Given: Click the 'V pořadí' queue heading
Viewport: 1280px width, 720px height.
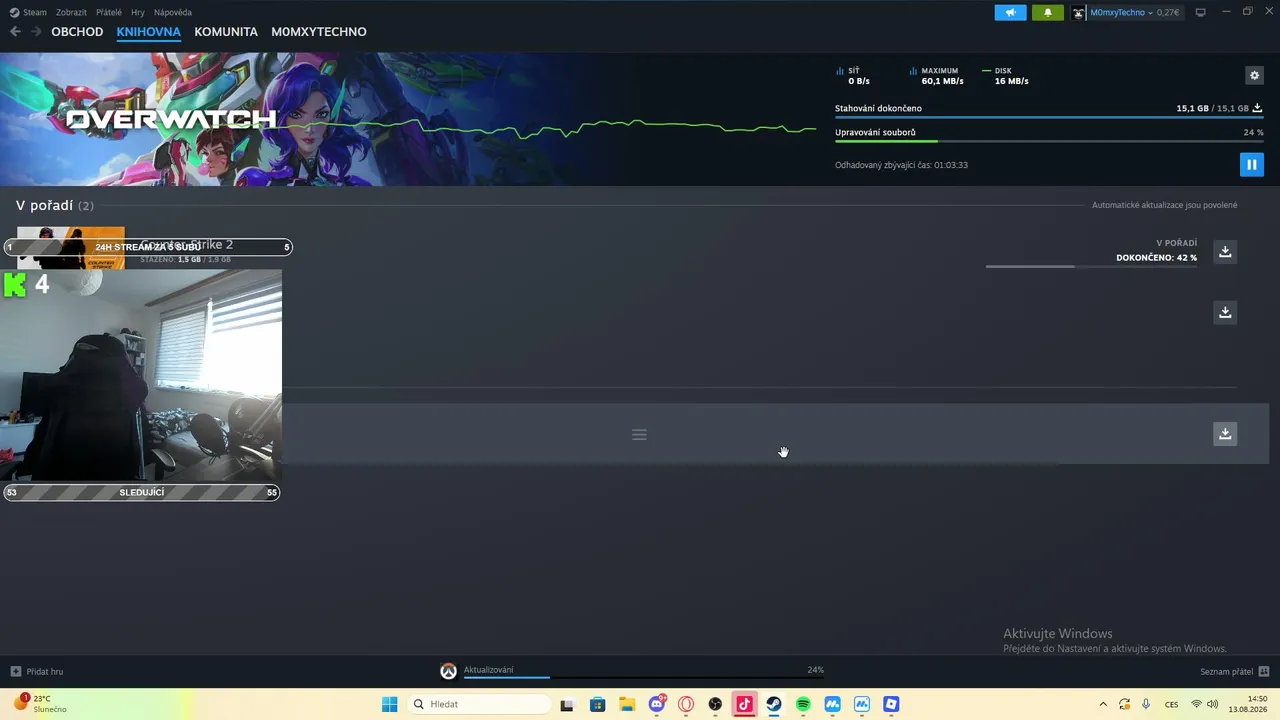Looking at the screenshot, I should [x=44, y=205].
